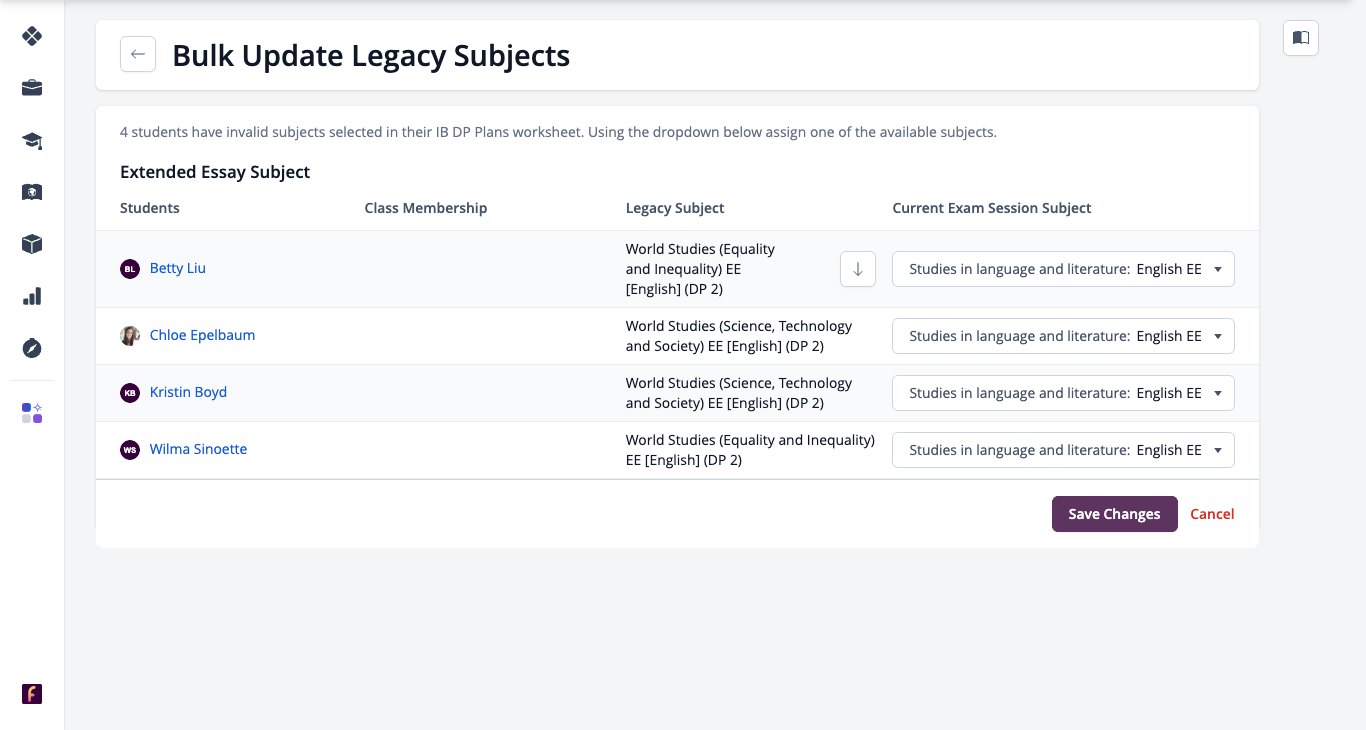The width and height of the screenshot is (1366, 730).
Task: Click Wilma Sinoette's WS avatar
Action: (130, 450)
